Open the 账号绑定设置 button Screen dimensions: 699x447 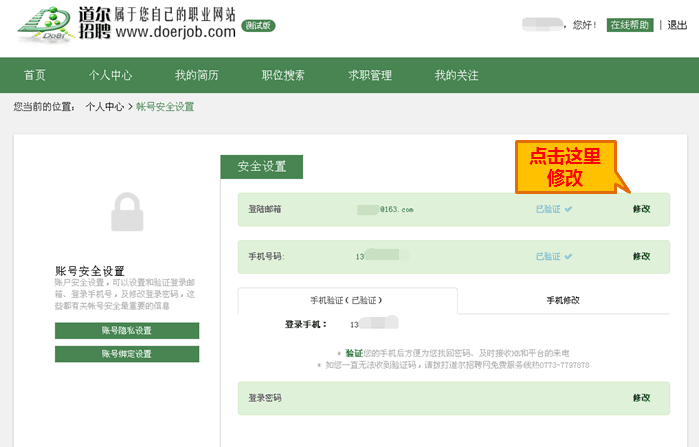click(x=127, y=354)
